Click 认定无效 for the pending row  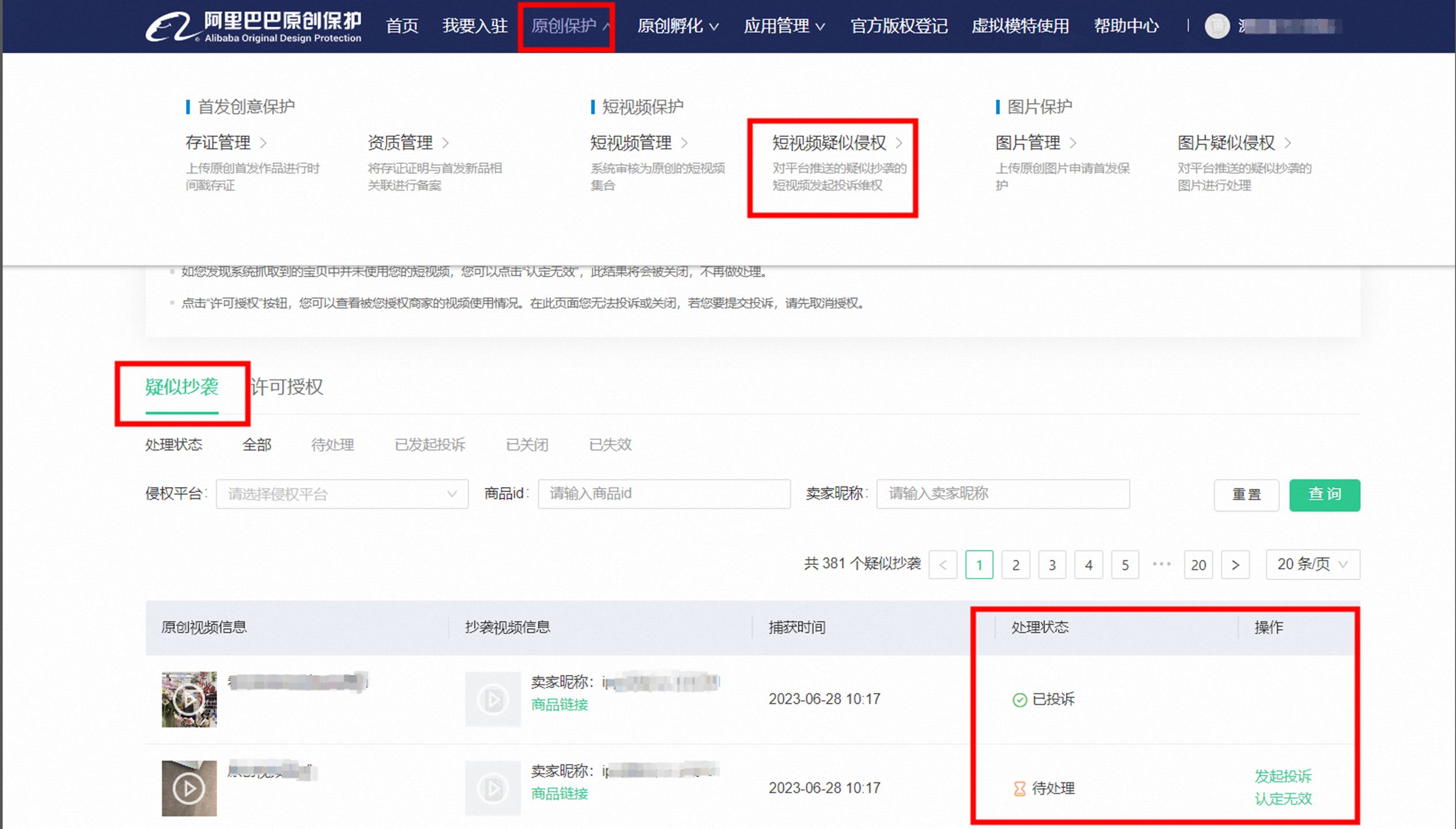1283,799
